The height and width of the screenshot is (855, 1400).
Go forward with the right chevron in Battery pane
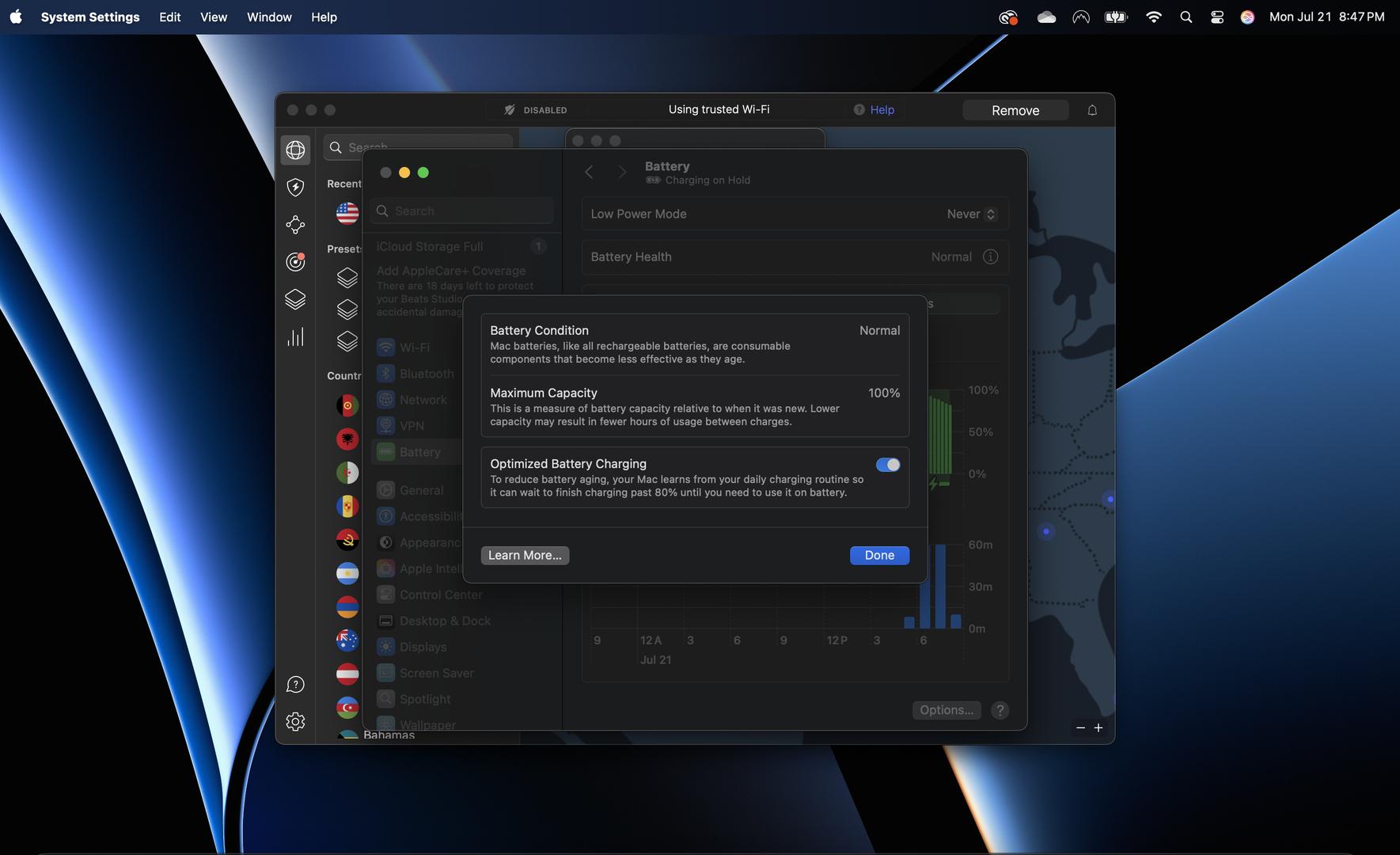[x=622, y=172]
